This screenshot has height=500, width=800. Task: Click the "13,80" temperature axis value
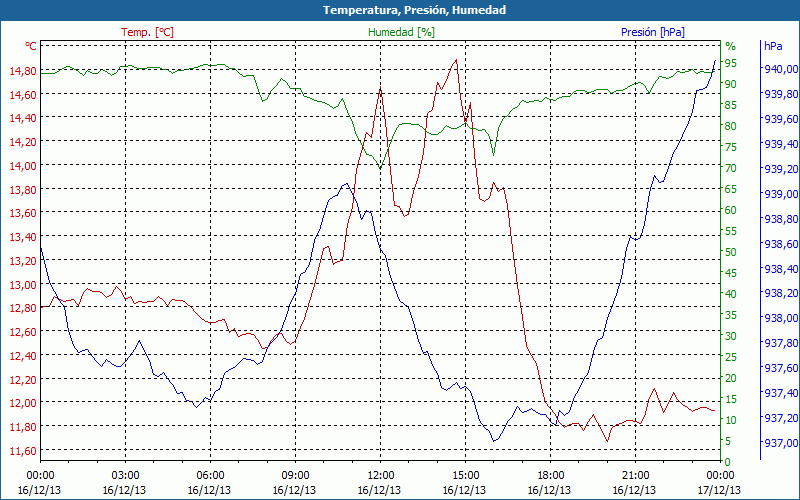pos(23,189)
